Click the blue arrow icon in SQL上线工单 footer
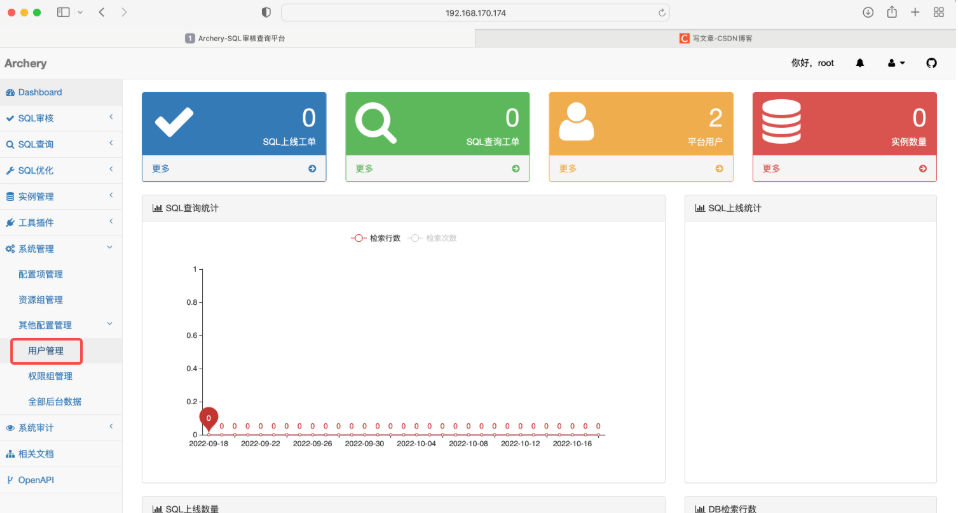The height and width of the screenshot is (513, 958). [312, 169]
